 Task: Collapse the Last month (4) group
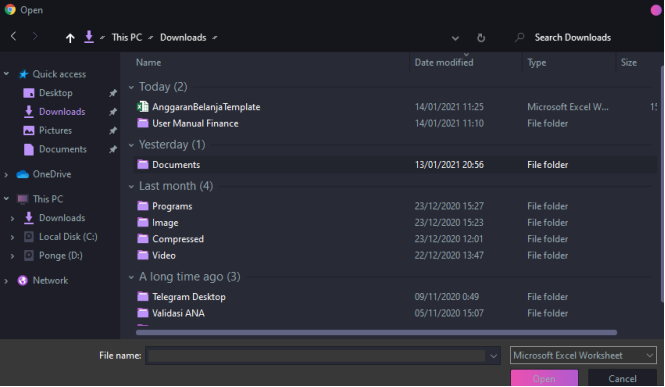tap(131, 186)
